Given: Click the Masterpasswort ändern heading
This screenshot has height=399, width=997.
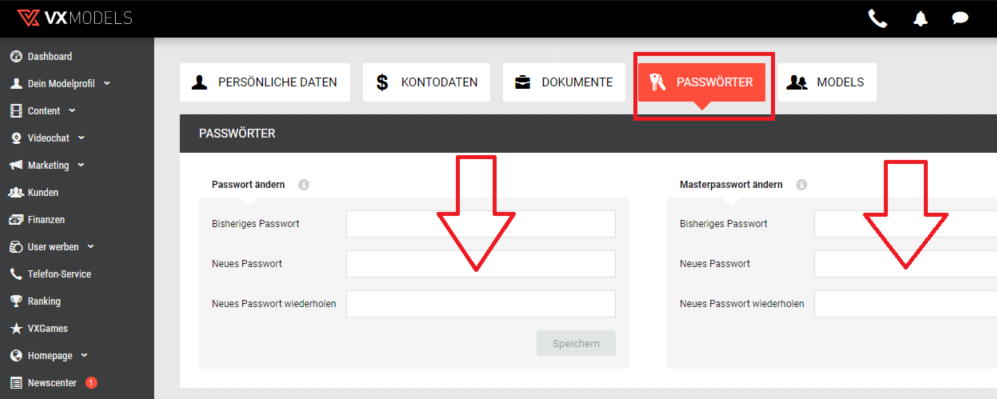Looking at the screenshot, I should coord(731,185).
